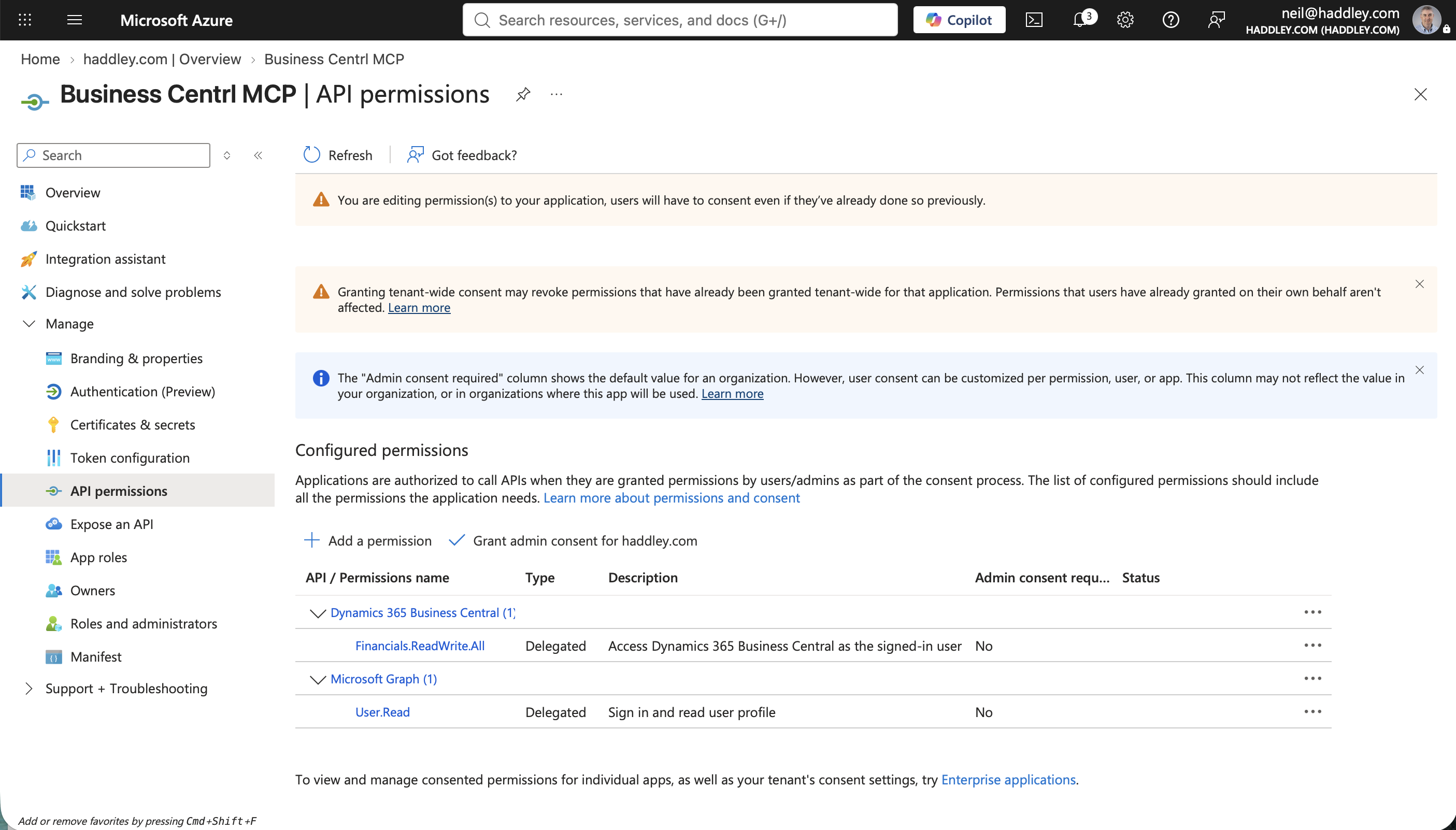1456x830 pixels.
Task: Click the API / Permissions name column header
Action: [x=377, y=578]
